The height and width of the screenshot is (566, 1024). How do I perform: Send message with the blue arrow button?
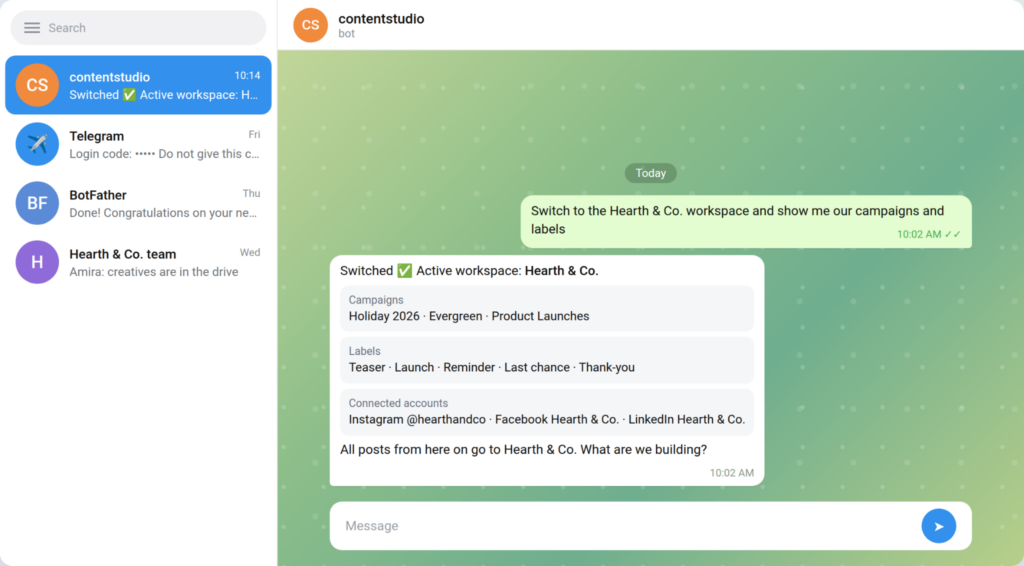[x=938, y=526]
